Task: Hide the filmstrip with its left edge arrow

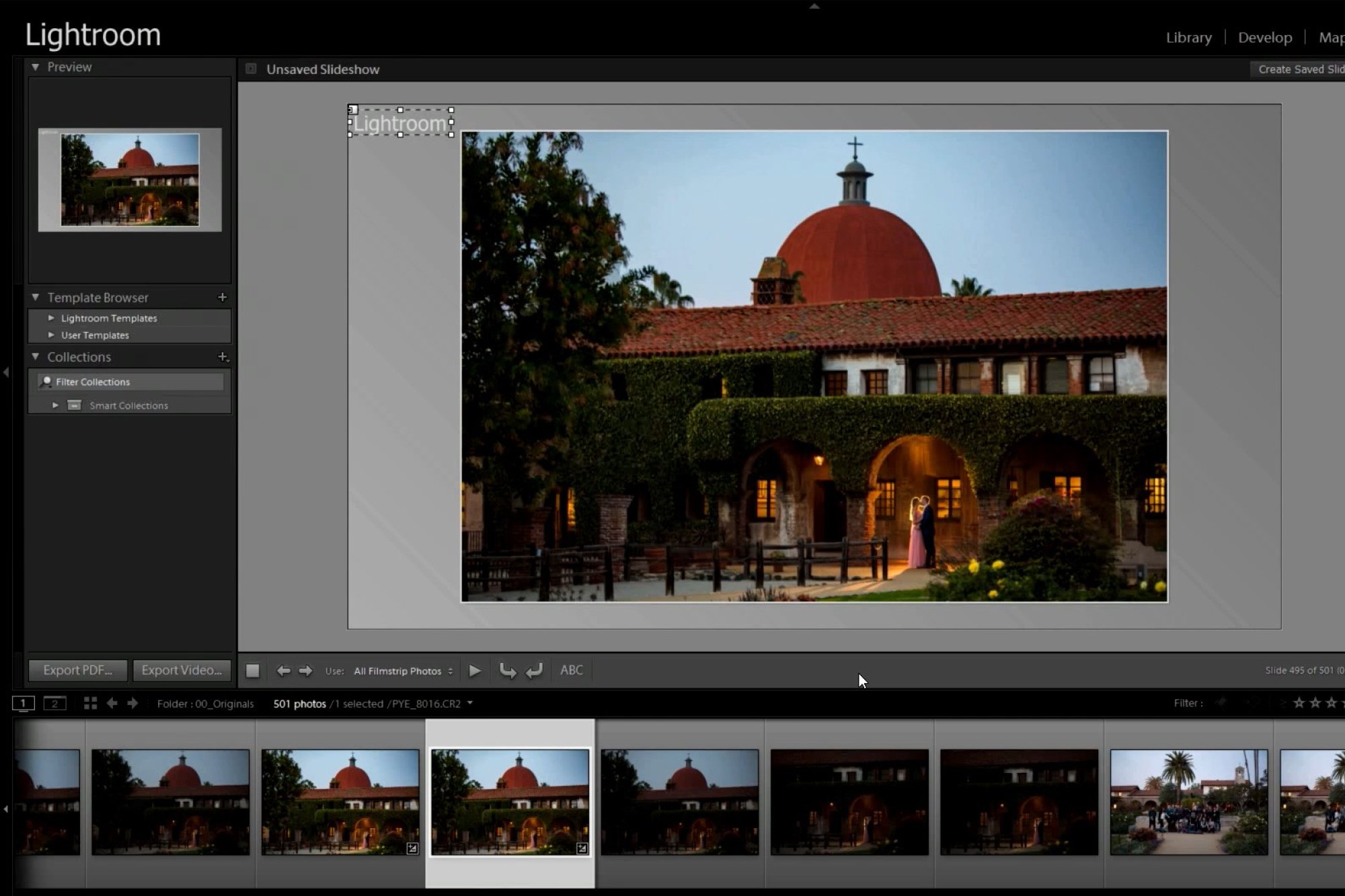Action: tap(6, 809)
